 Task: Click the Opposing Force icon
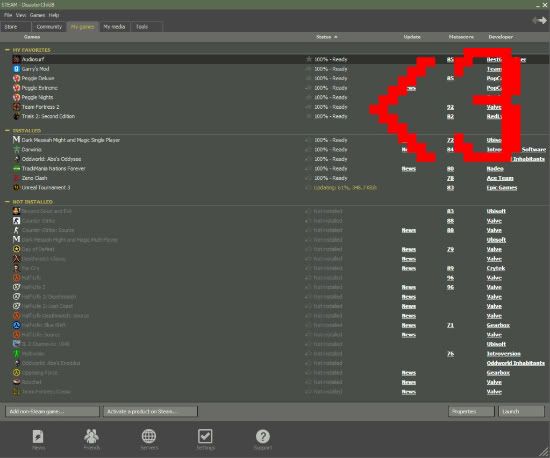click(x=16, y=372)
